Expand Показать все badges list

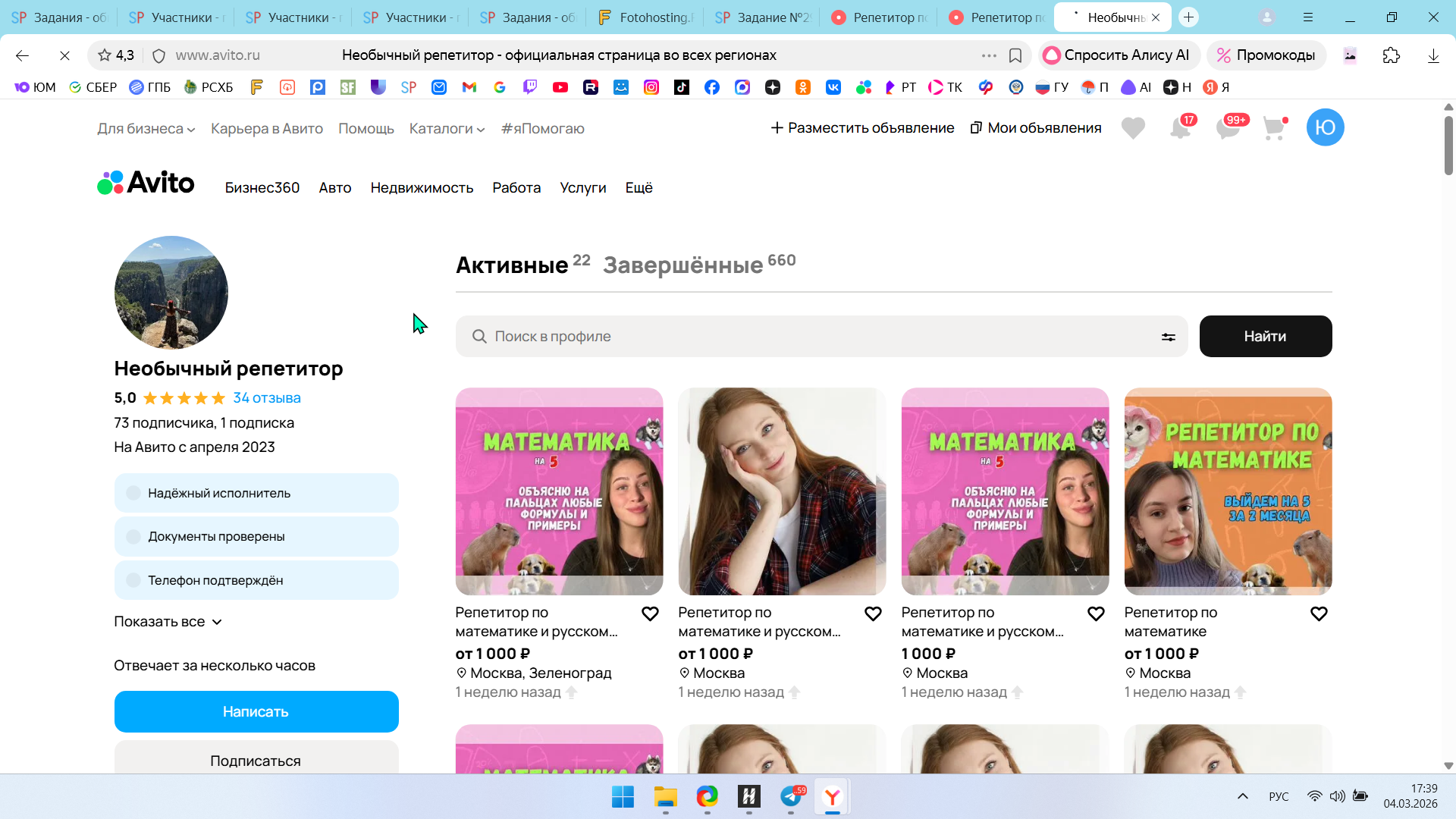click(x=168, y=622)
